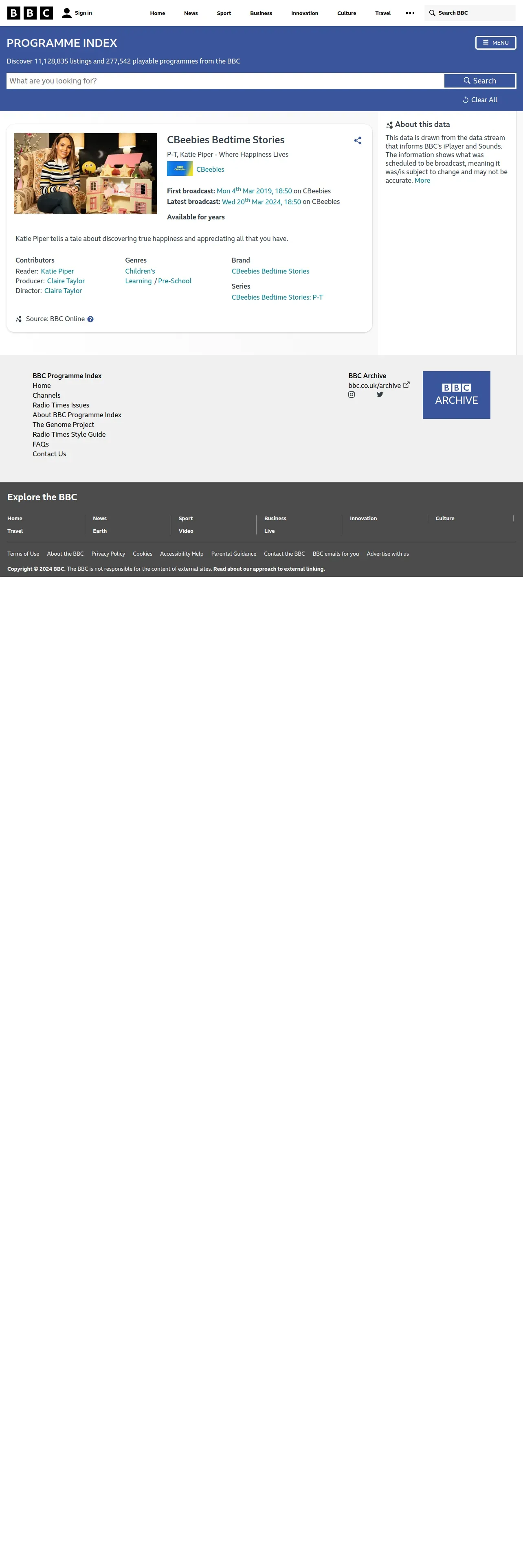The height and width of the screenshot is (1568, 523).
Task: Open Contact the BBC footer link
Action: pyautogui.click(x=284, y=554)
